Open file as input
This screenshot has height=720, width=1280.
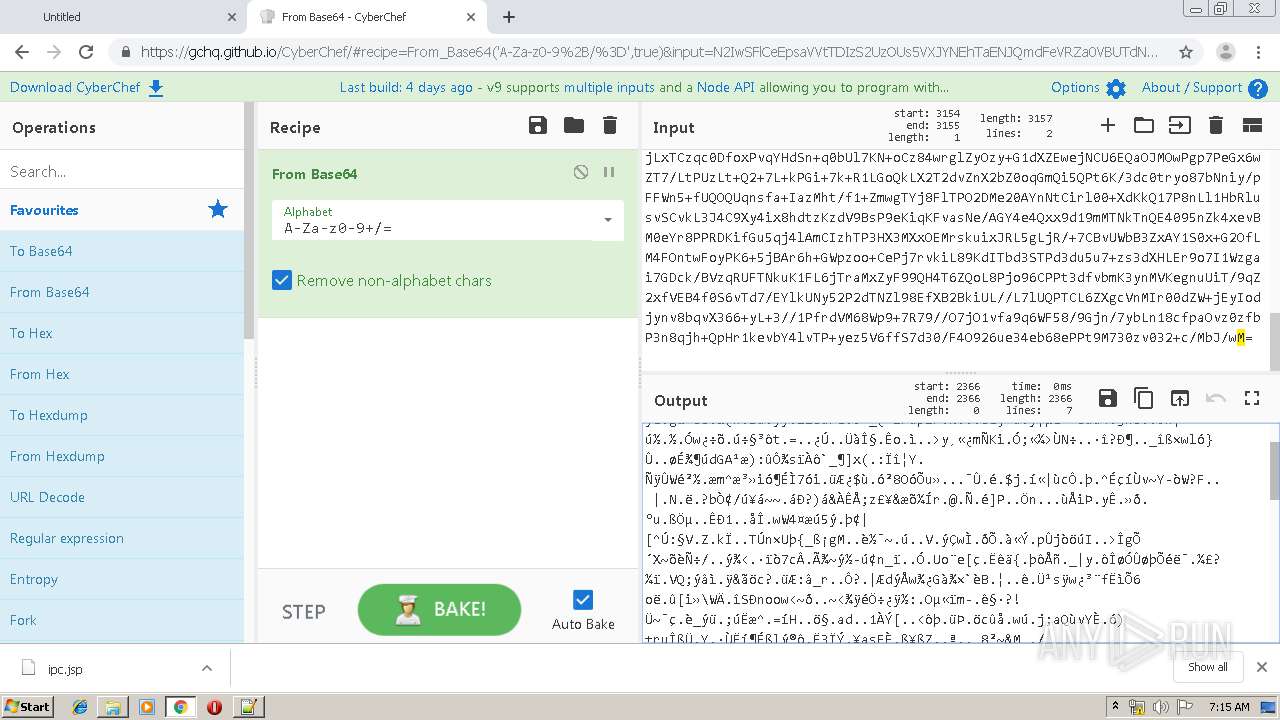click(1180, 125)
